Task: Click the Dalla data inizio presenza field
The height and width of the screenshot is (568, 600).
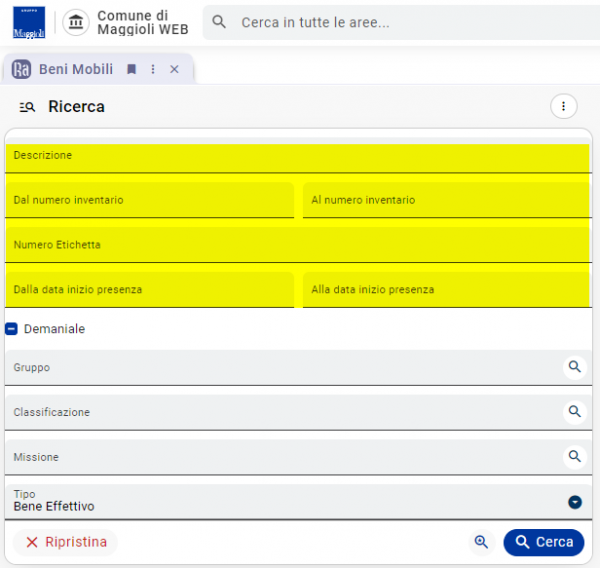Action: [x=150, y=290]
